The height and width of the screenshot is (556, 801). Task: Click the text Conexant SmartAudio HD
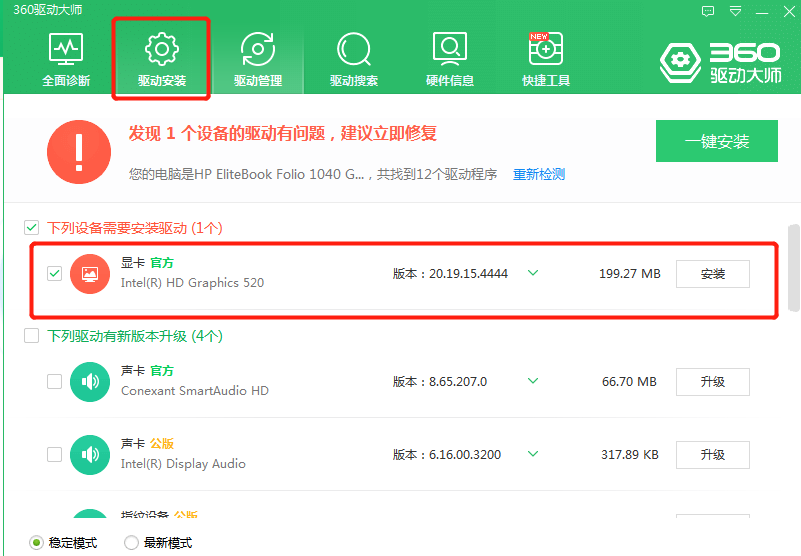pyautogui.click(x=195, y=391)
